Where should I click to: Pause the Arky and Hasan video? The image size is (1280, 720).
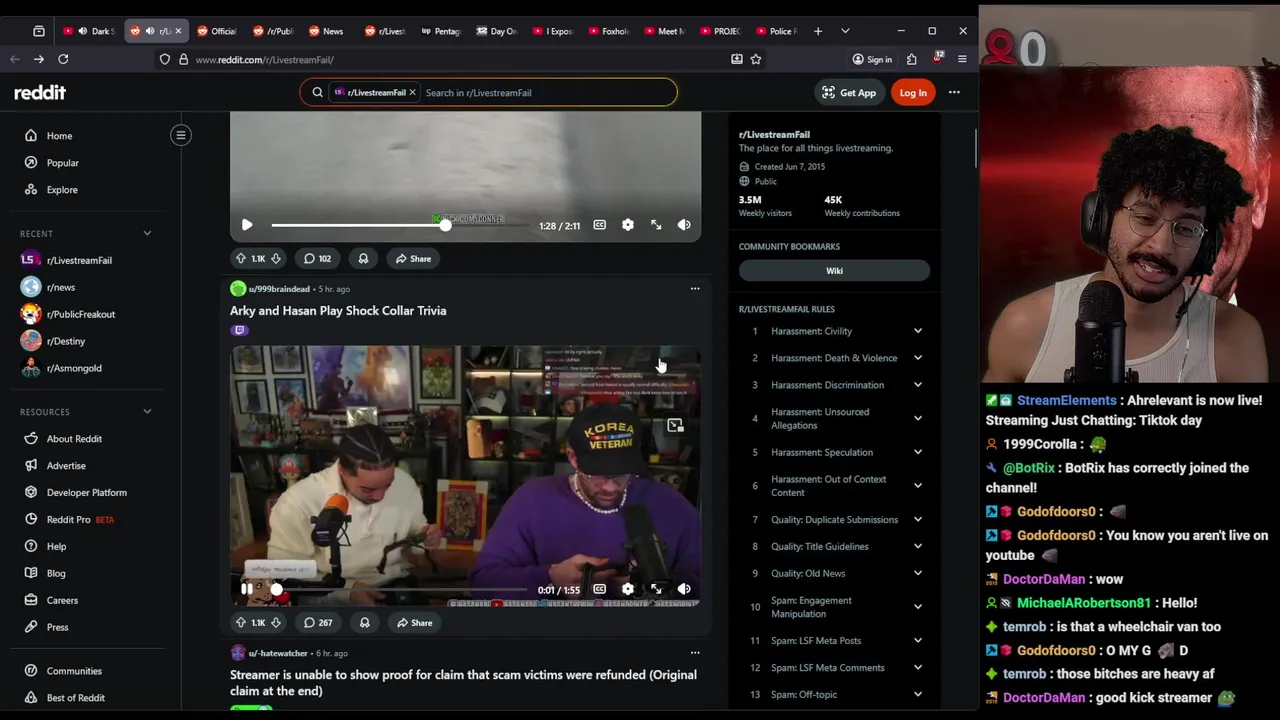[247, 589]
